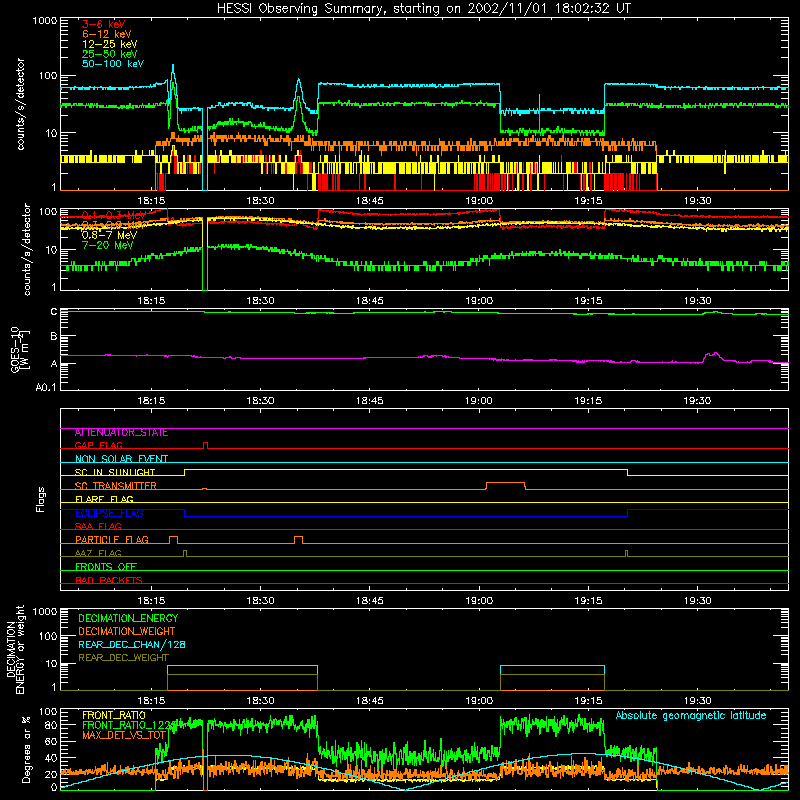This screenshot has width=800, height=800.
Task: Click the 'ATTENUATOR_STATE' flag label
Action: (x=121, y=433)
